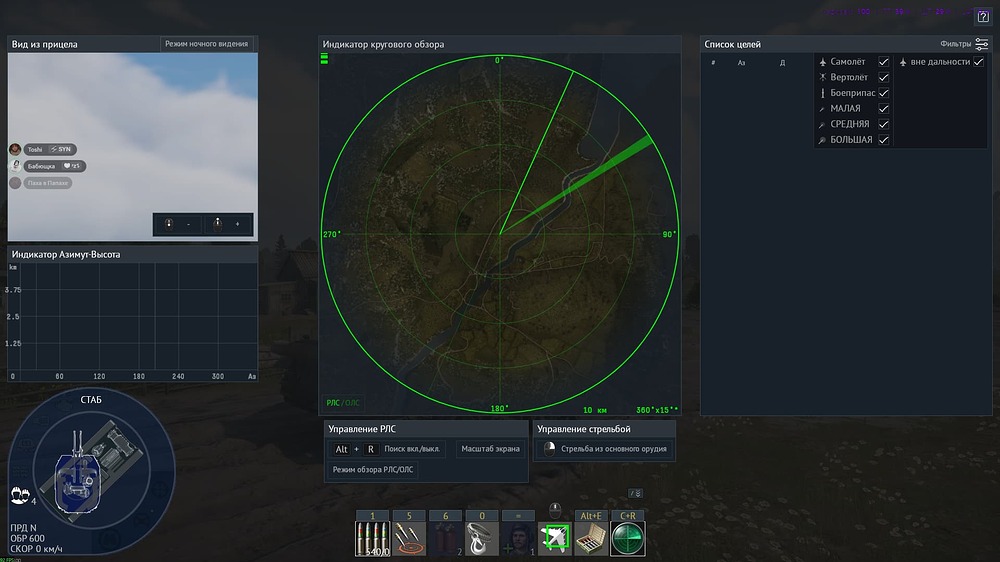Sort target list by # column
The image size is (1000, 562).
click(713, 63)
